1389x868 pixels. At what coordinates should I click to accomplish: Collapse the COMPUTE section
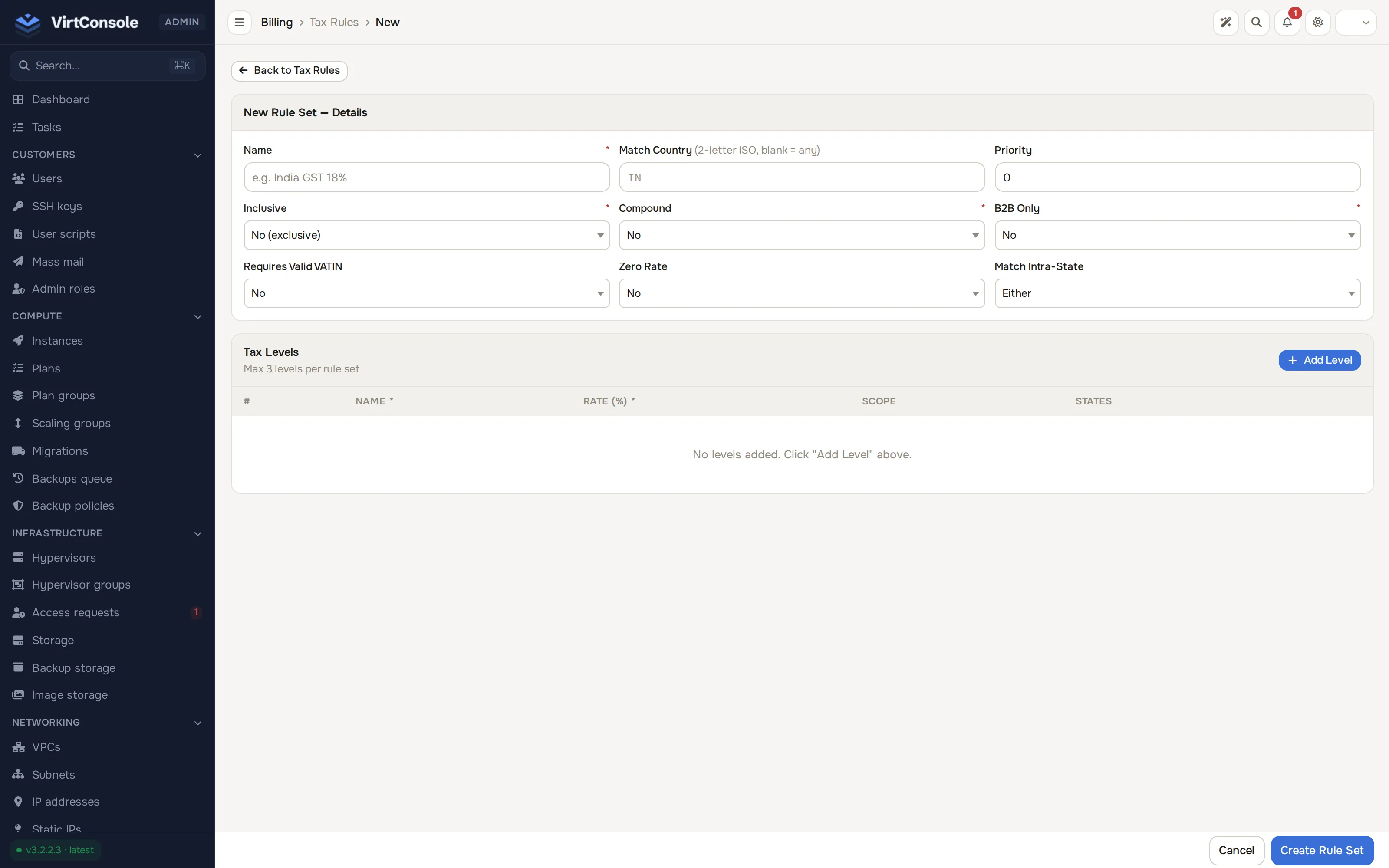point(197,317)
